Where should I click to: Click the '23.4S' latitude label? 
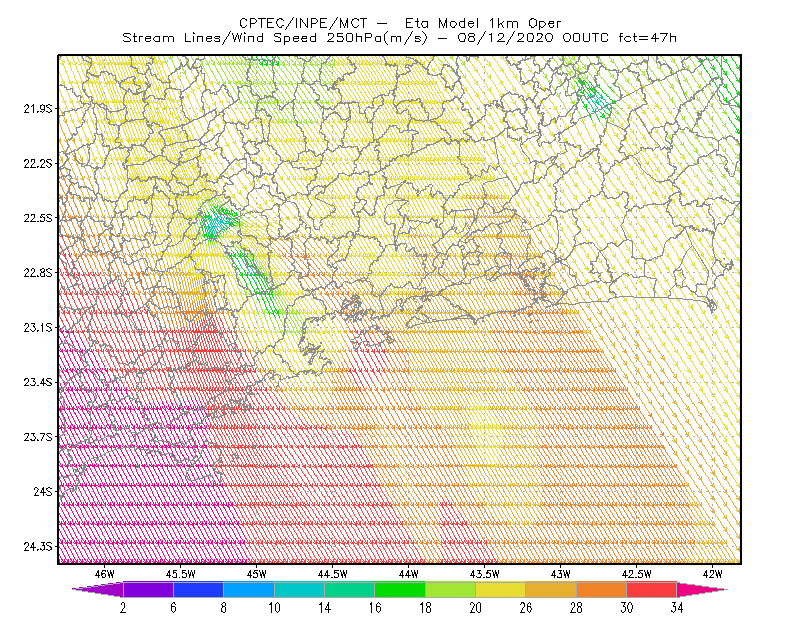[38, 382]
